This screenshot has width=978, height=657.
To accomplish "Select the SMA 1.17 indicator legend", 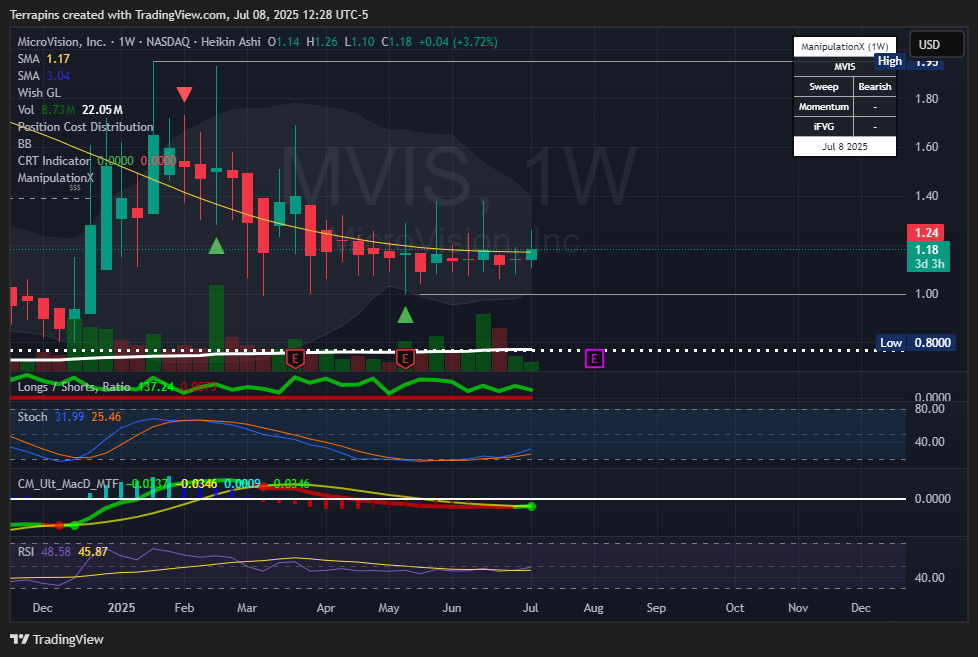I will [44, 59].
